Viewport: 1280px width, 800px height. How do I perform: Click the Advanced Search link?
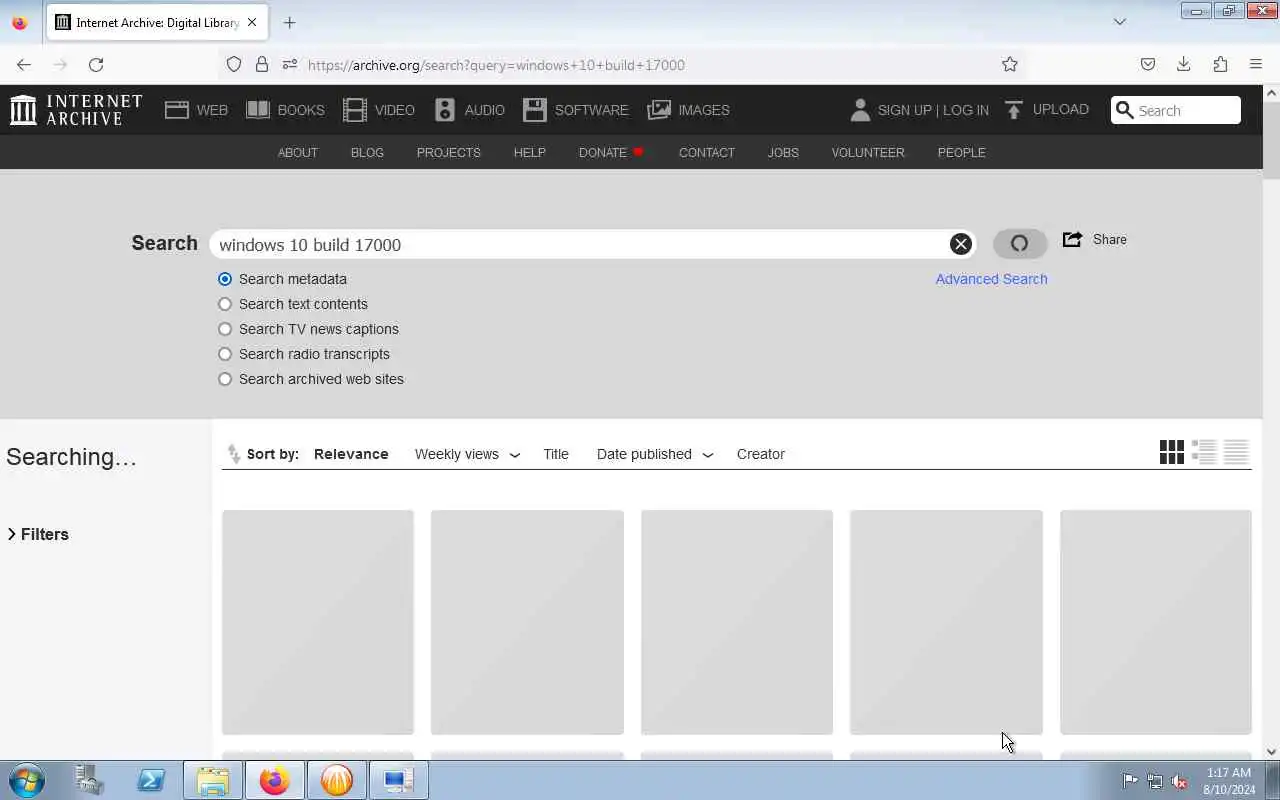click(991, 279)
